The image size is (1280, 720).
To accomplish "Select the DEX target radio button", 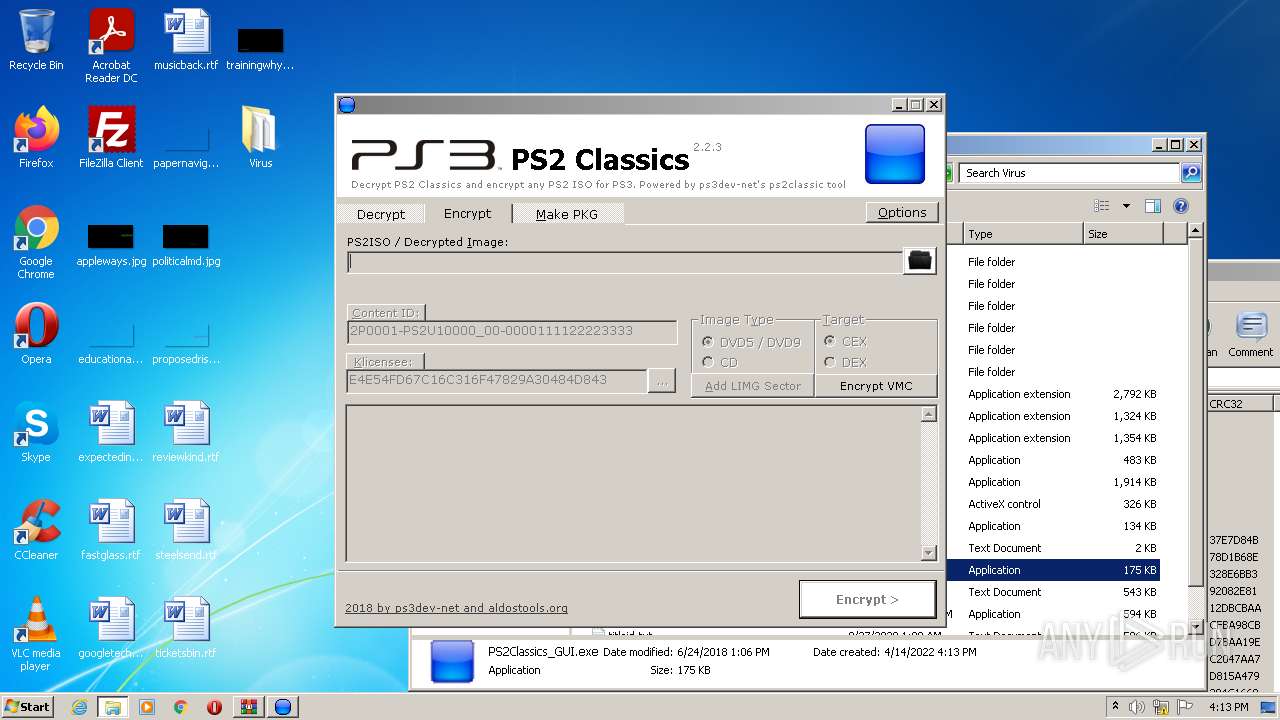I will (x=830, y=362).
